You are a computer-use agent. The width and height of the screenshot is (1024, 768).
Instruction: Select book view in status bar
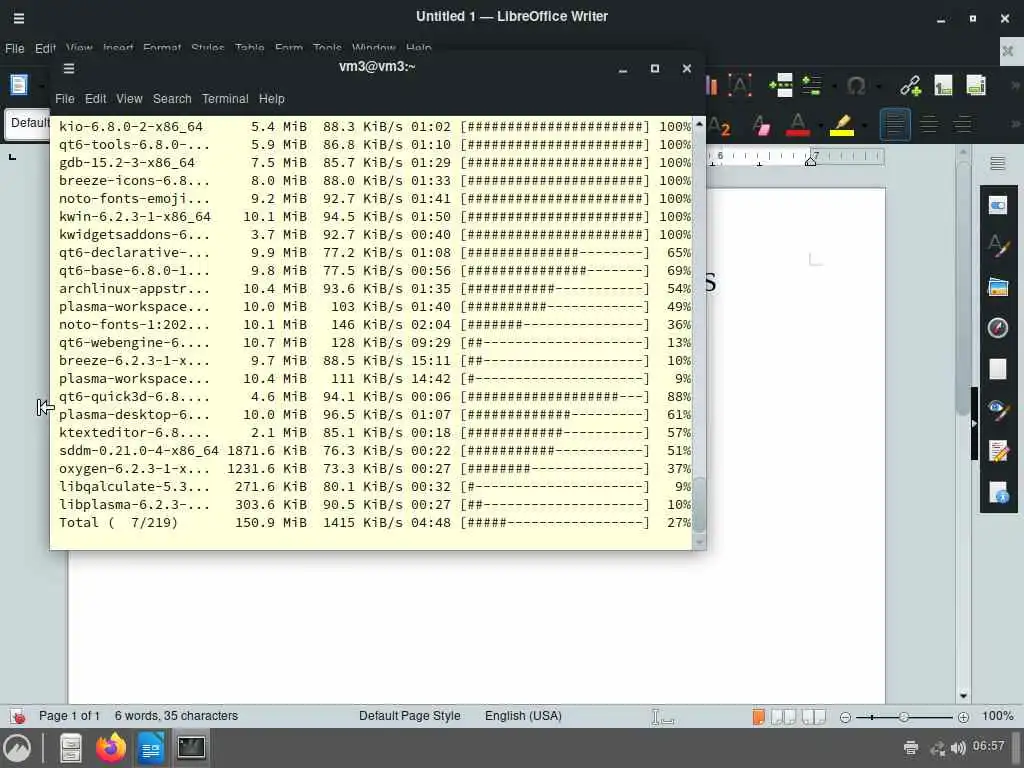tap(813, 716)
